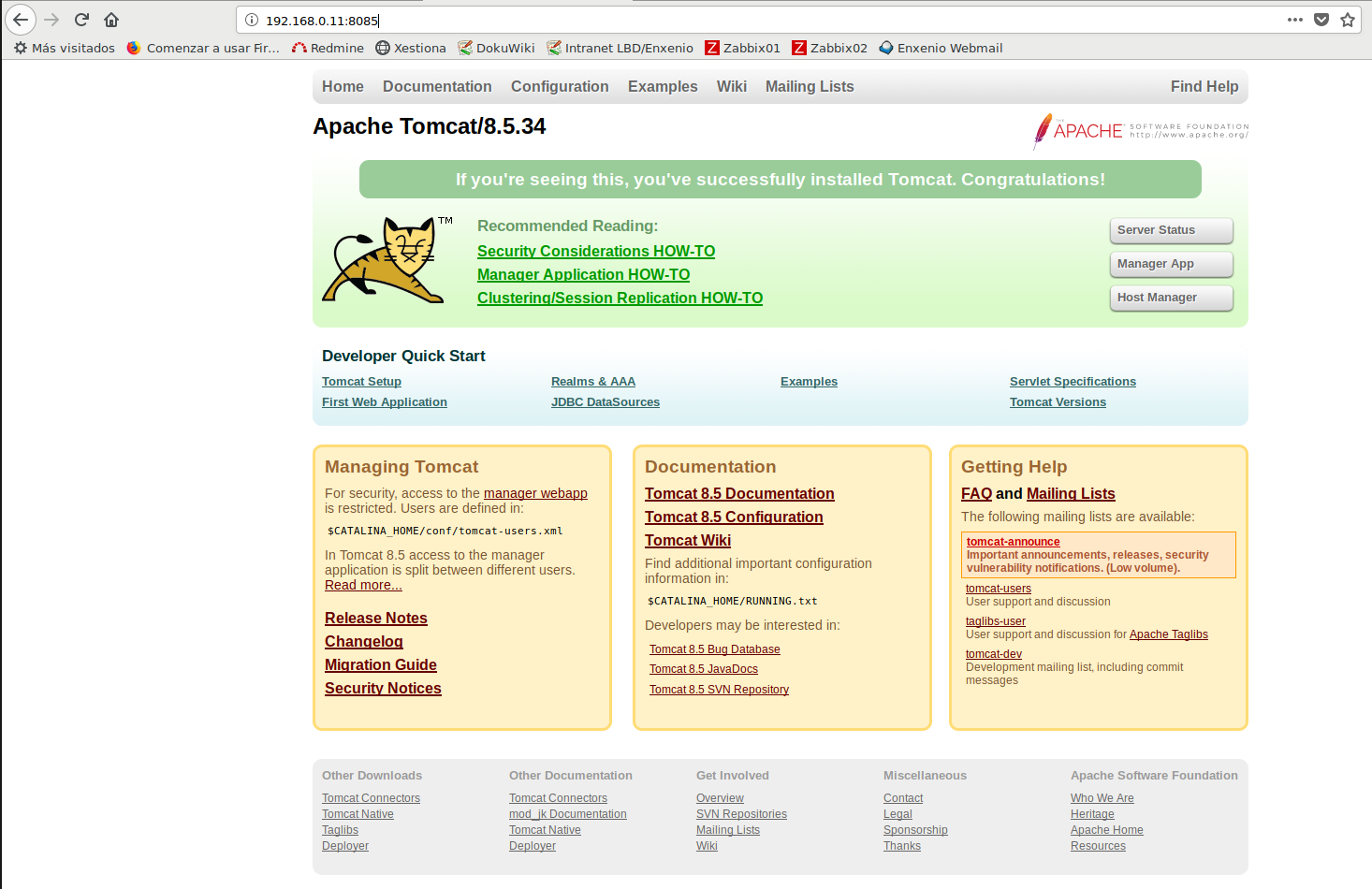The height and width of the screenshot is (889, 1372).
Task: Open the Who We Are footer link
Action: click(x=1102, y=798)
